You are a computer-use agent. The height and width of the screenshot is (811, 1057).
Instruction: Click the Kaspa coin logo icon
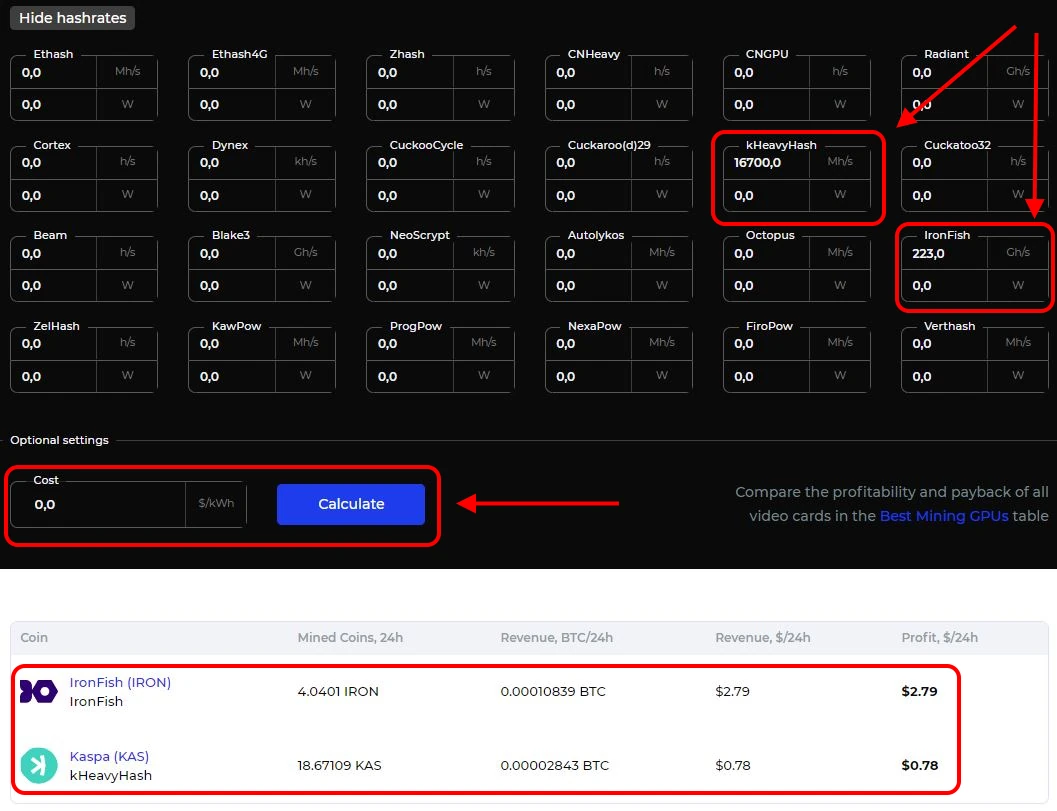(39, 765)
